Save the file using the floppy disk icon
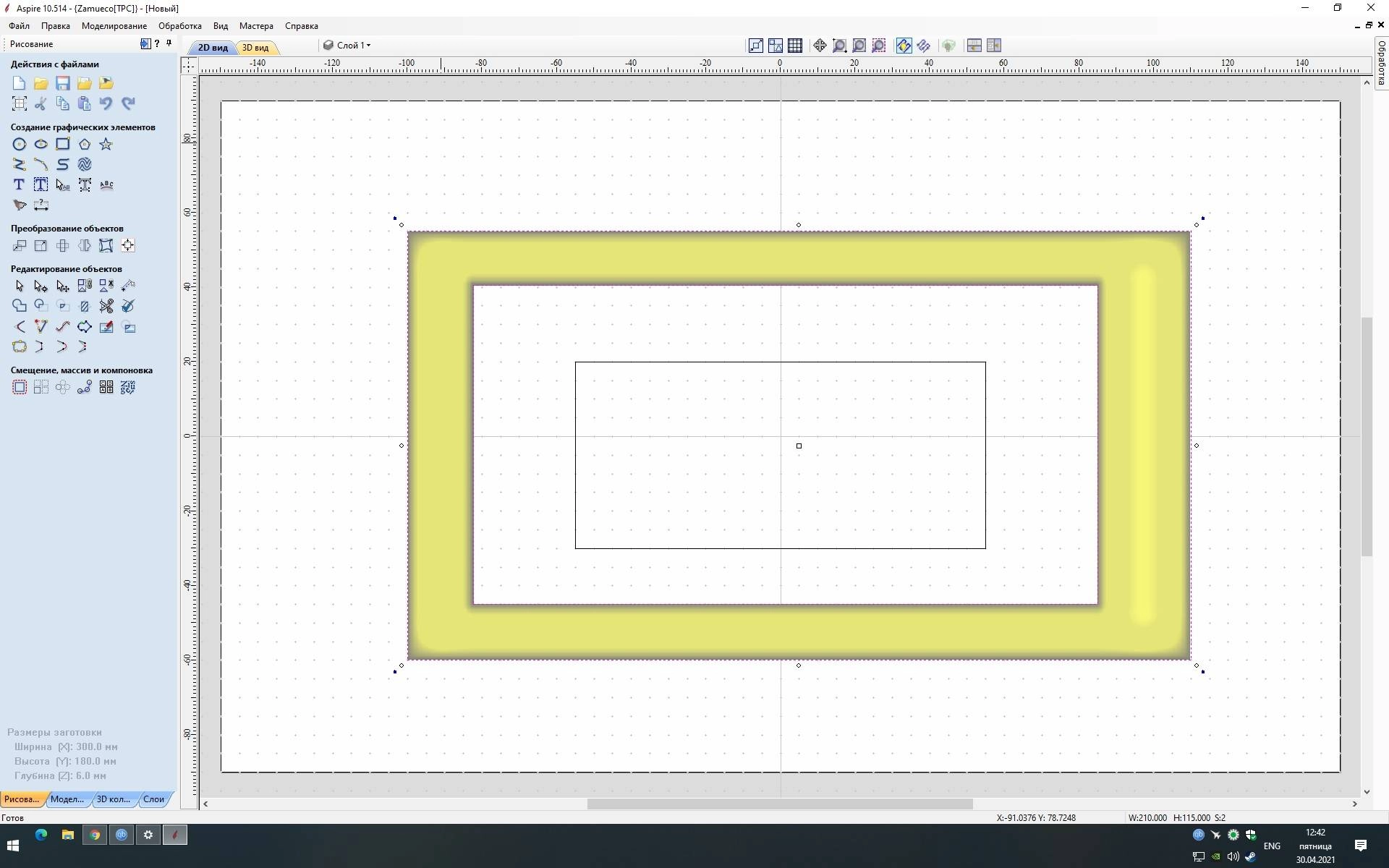 point(63,83)
